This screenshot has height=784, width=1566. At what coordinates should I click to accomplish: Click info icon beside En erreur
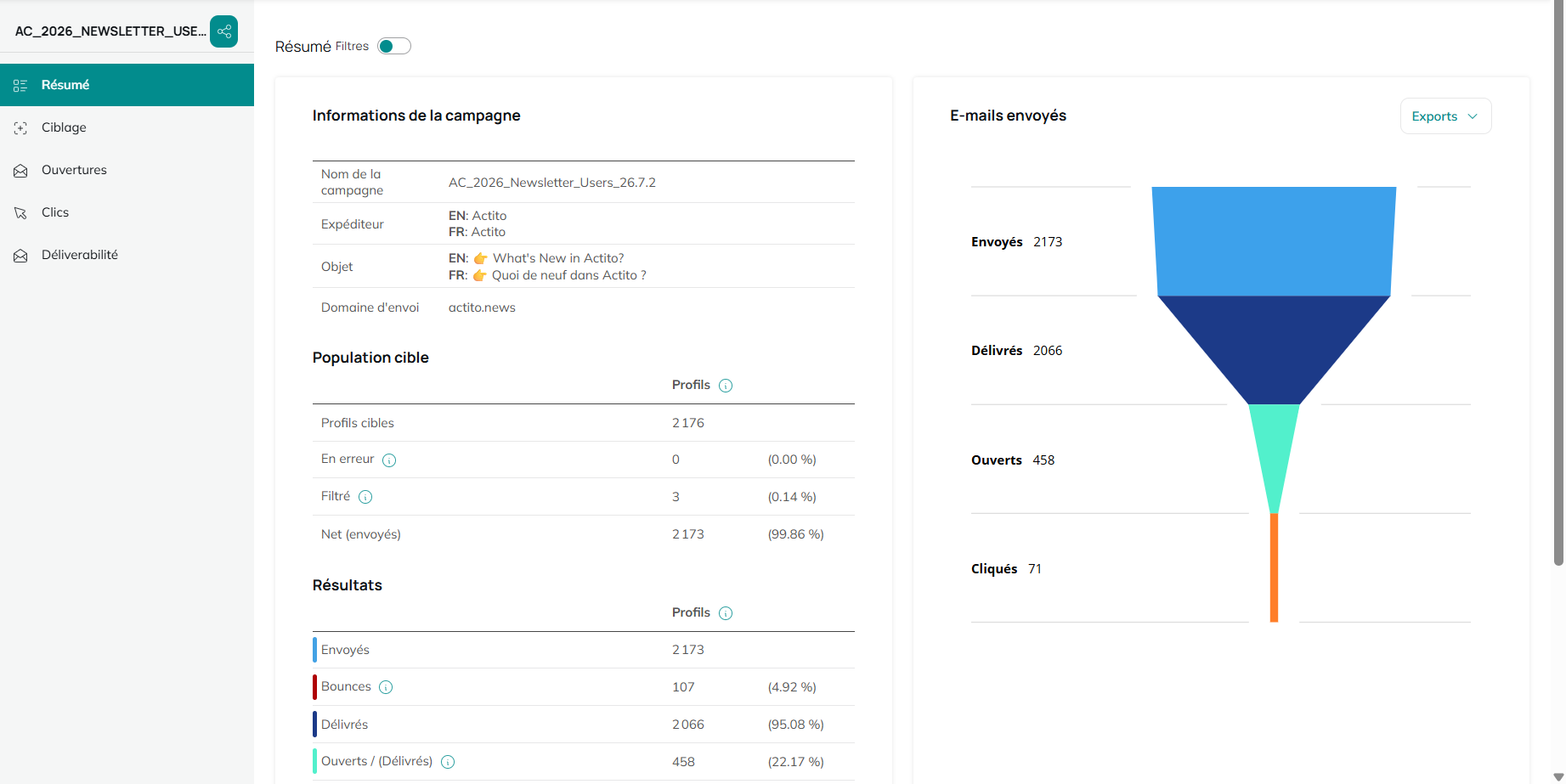tap(389, 460)
